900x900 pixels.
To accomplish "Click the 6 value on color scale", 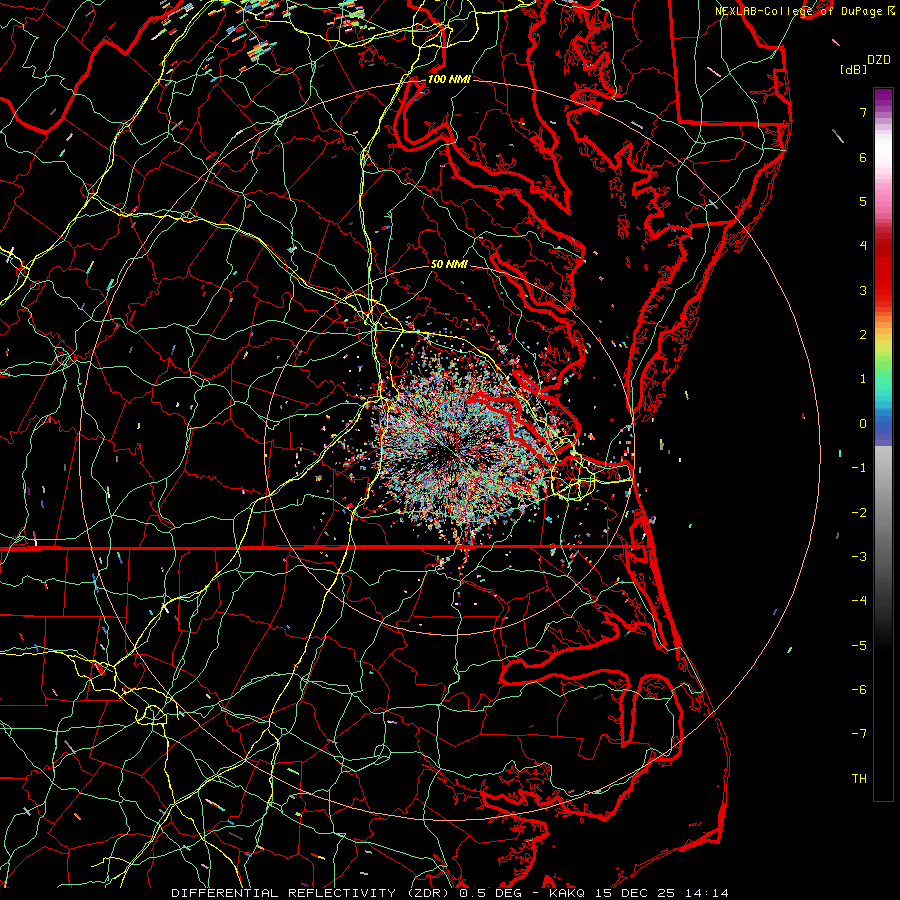I will click(x=863, y=157).
